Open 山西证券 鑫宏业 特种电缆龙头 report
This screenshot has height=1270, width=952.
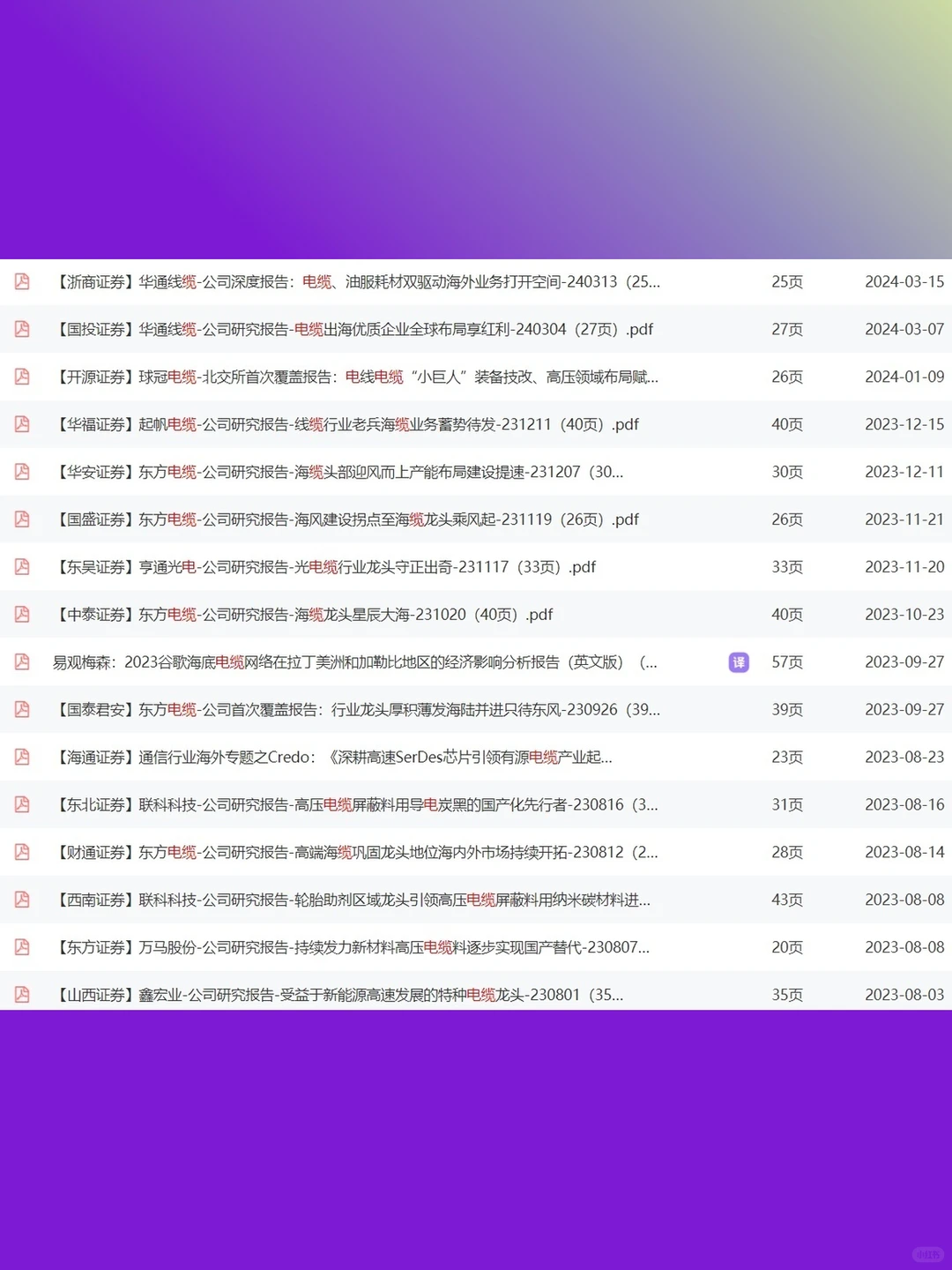(x=338, y=996)
